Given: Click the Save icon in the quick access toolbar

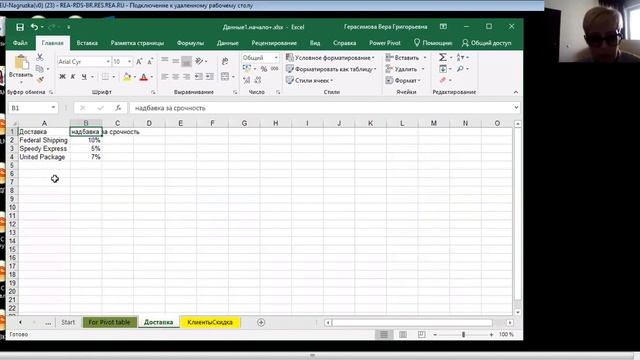Looking at the screenshot, I should point(20,27).
